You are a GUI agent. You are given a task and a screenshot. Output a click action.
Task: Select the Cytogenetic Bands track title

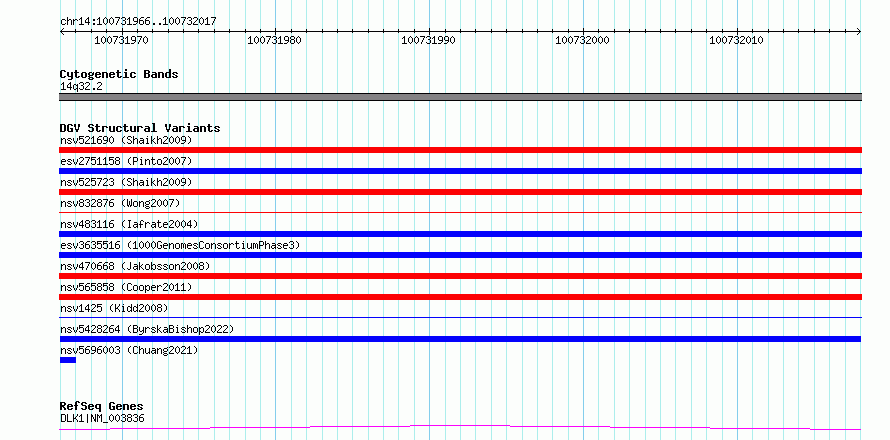tap(119, 74)
